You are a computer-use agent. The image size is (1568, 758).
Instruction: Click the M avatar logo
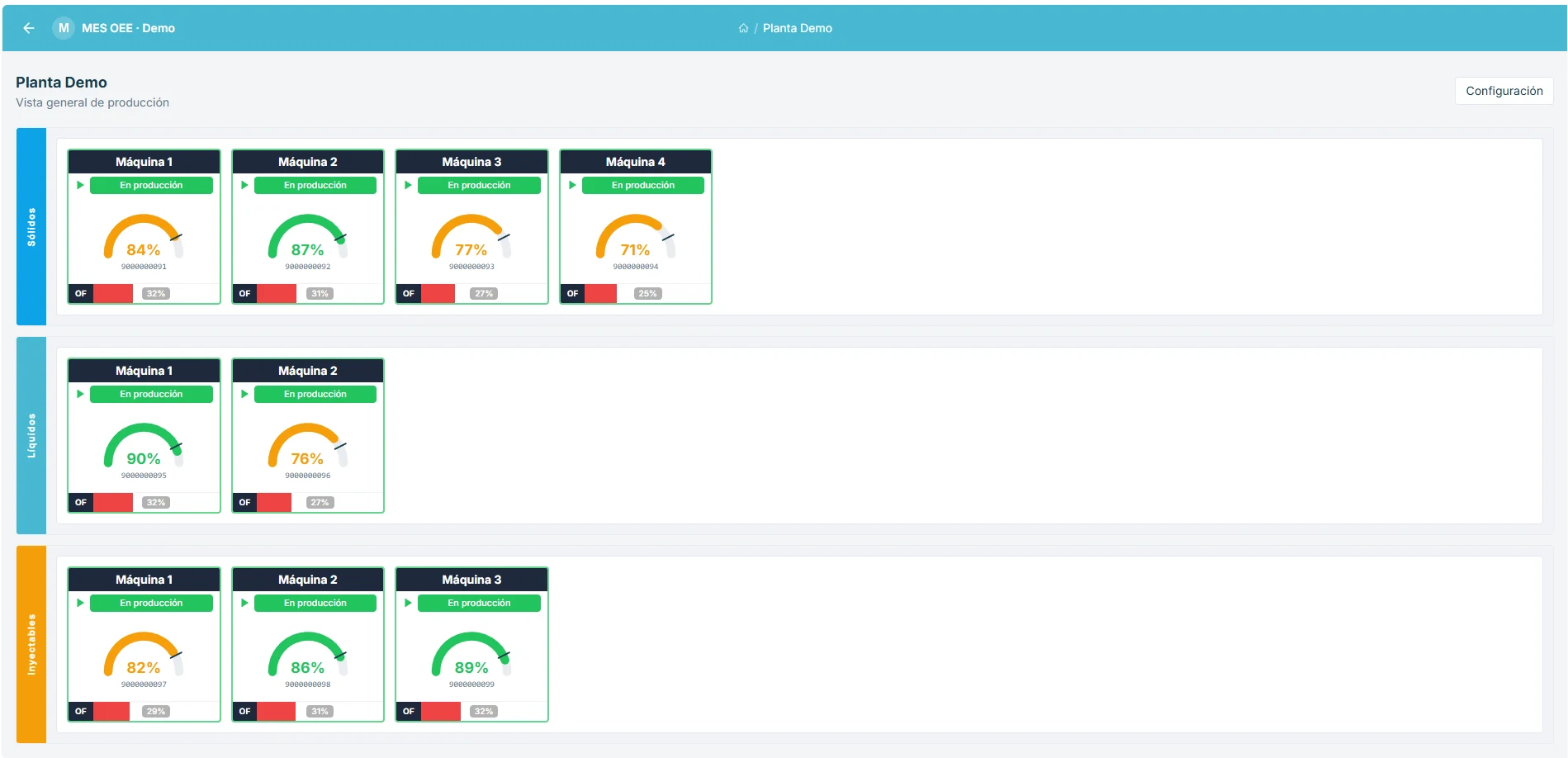64,28
